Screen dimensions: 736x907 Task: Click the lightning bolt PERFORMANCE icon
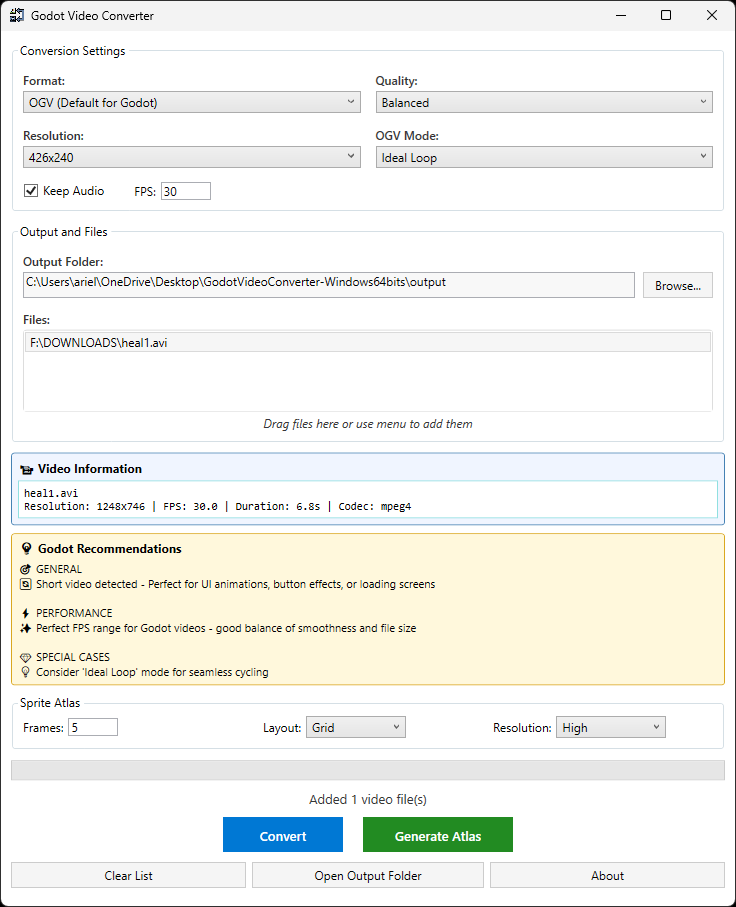pyautogui.click(x=26, y=613)
